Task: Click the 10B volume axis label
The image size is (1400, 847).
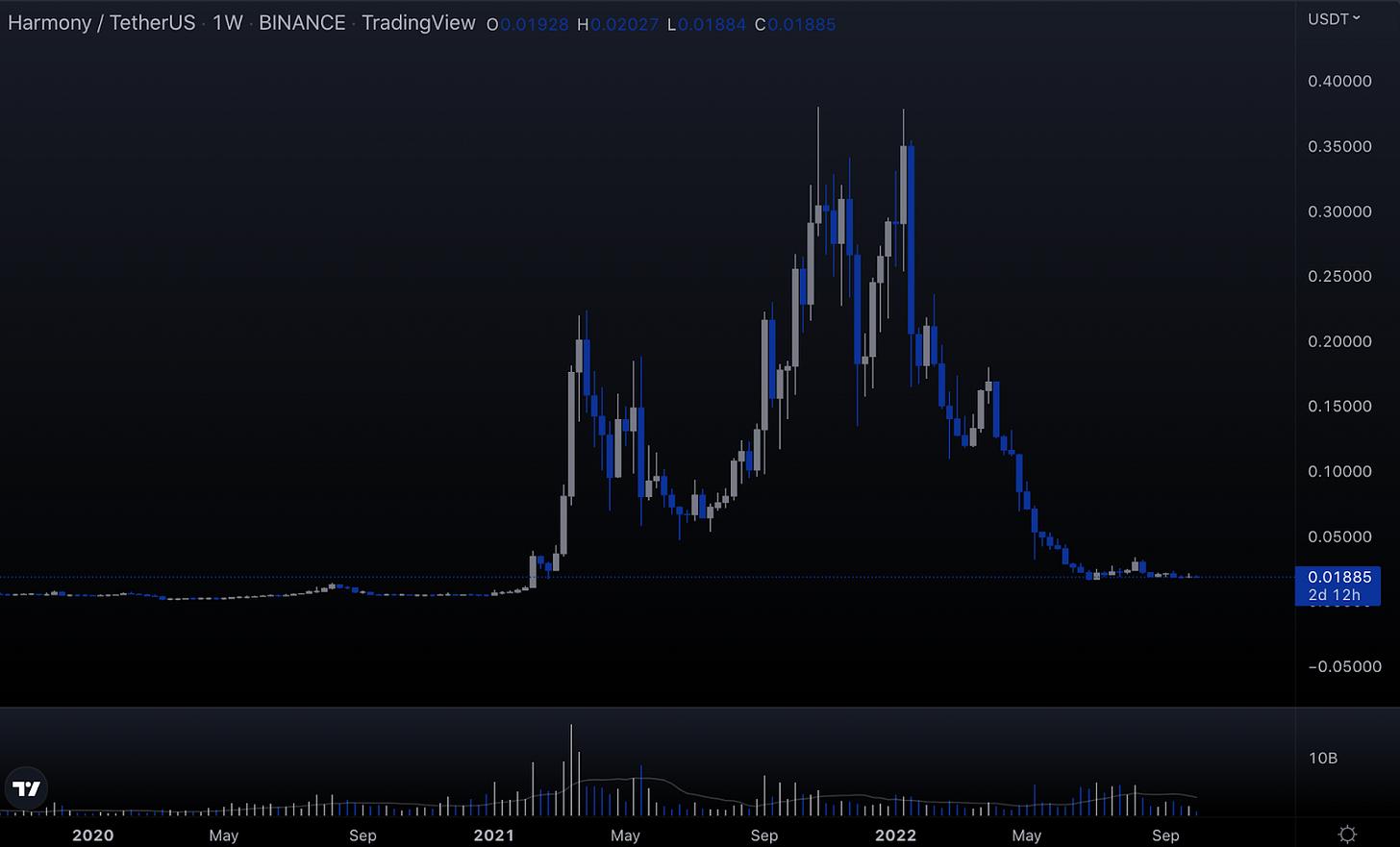Action: click(1323, 758)
